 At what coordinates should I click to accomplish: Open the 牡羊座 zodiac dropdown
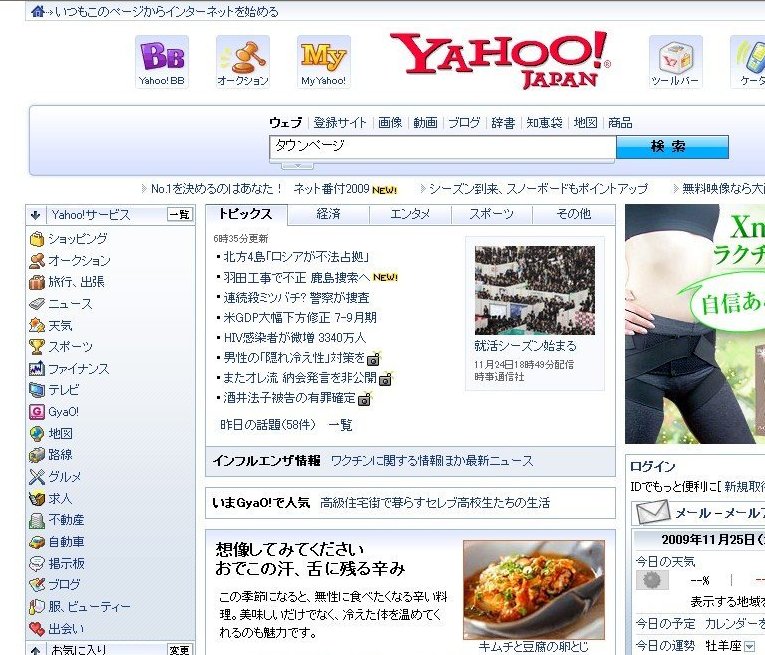point(749,646)
